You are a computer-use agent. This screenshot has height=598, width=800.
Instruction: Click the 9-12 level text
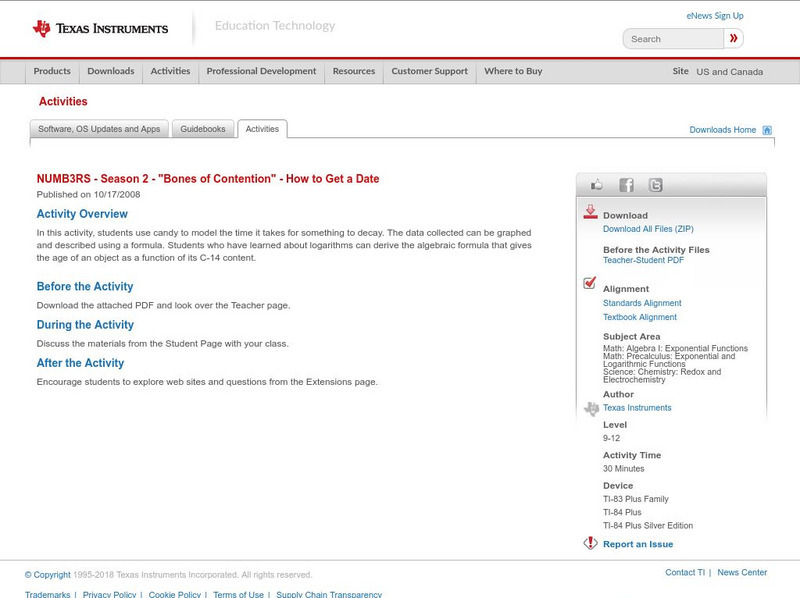click(x=611, y=438)
